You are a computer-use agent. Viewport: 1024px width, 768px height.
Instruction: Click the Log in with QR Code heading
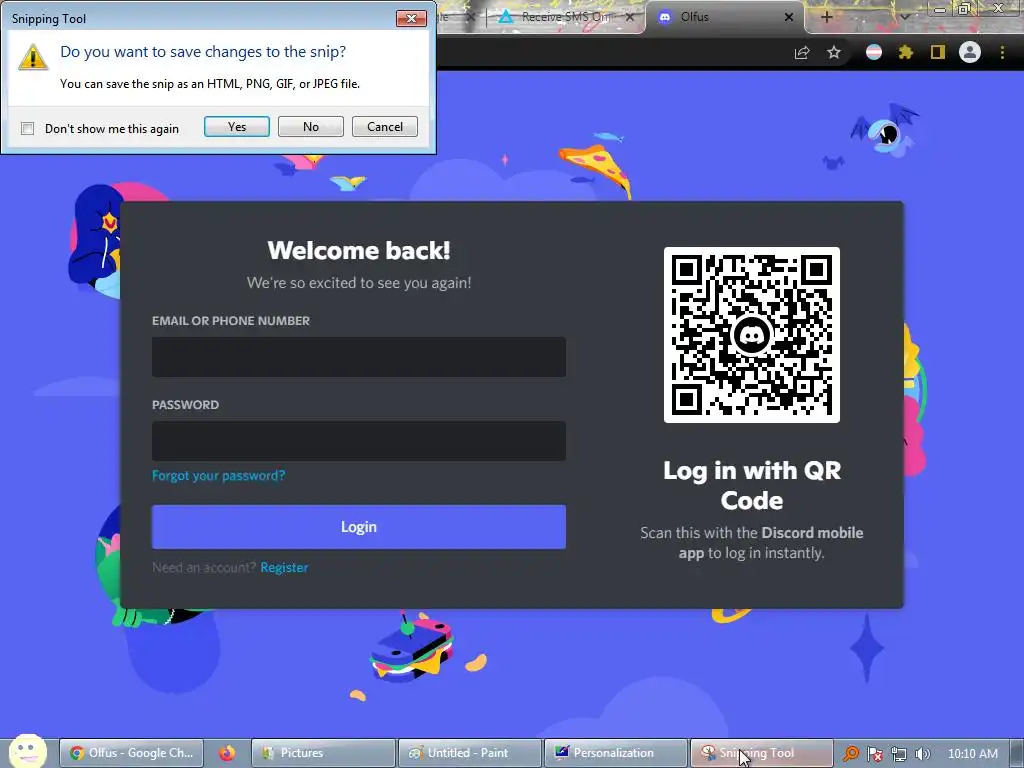click(752, 485)
